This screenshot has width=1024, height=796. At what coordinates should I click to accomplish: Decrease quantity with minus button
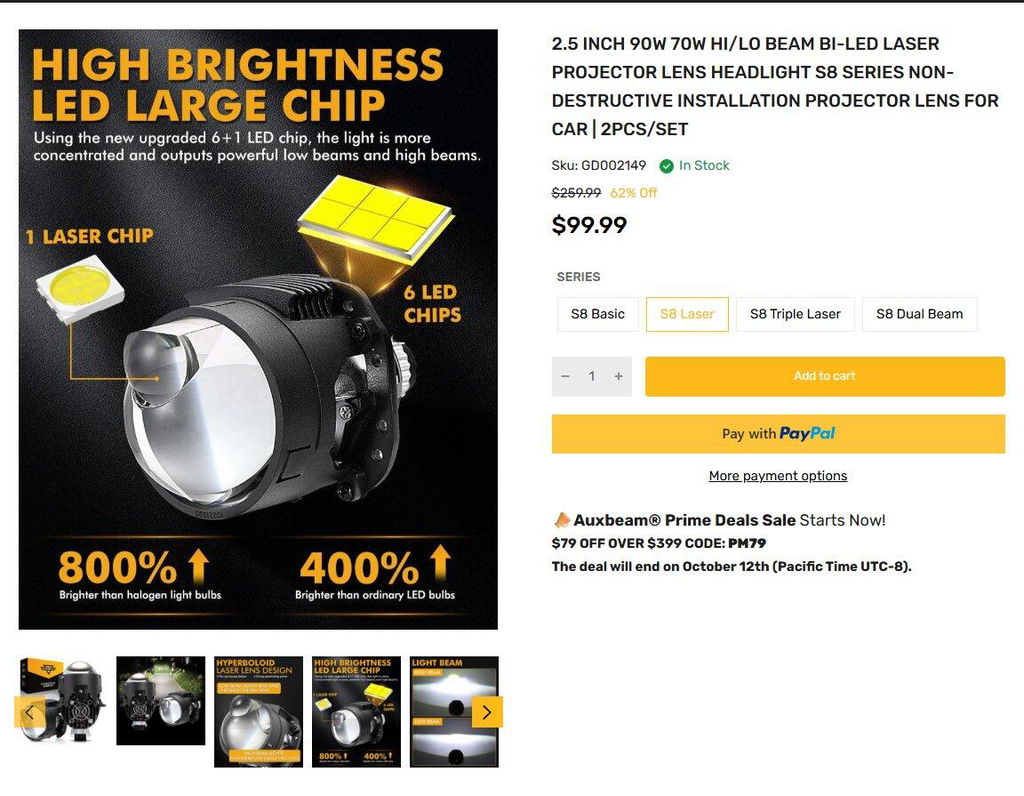[x=566, y=376]
